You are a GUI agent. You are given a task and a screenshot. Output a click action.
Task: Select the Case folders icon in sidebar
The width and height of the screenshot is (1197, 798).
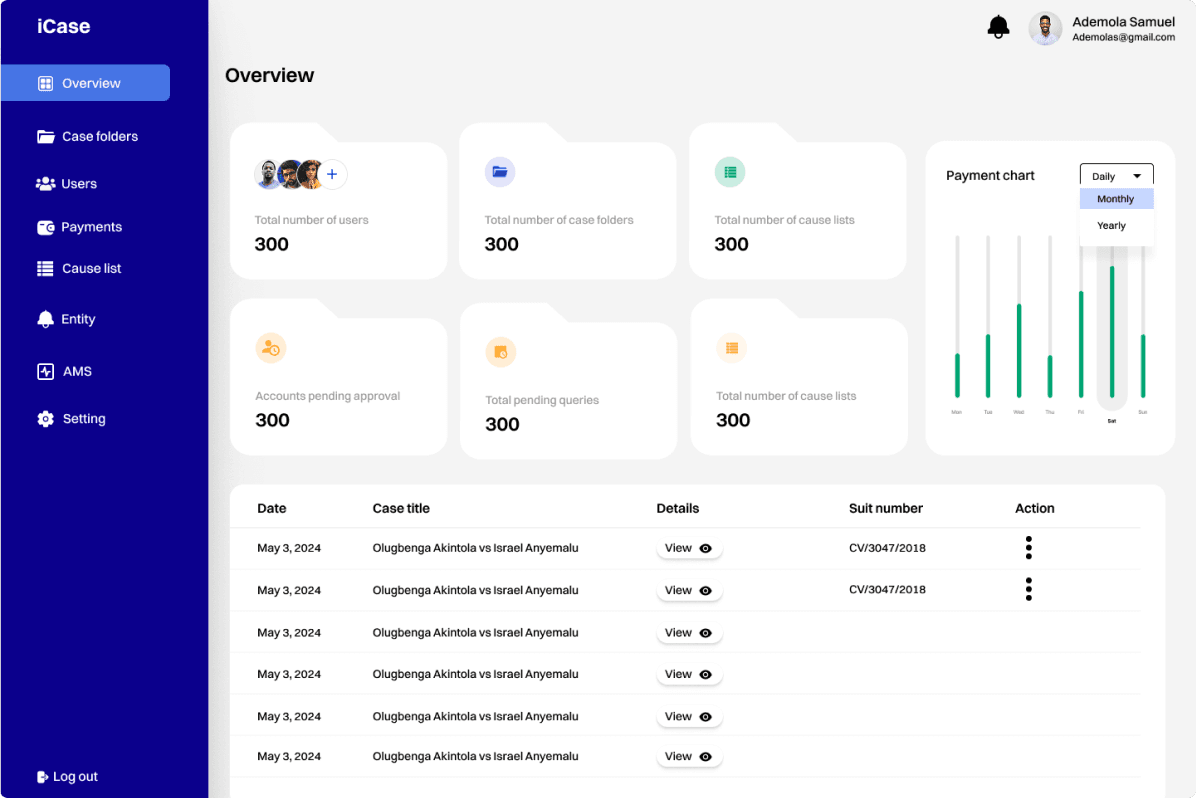[x=46, y=136]
